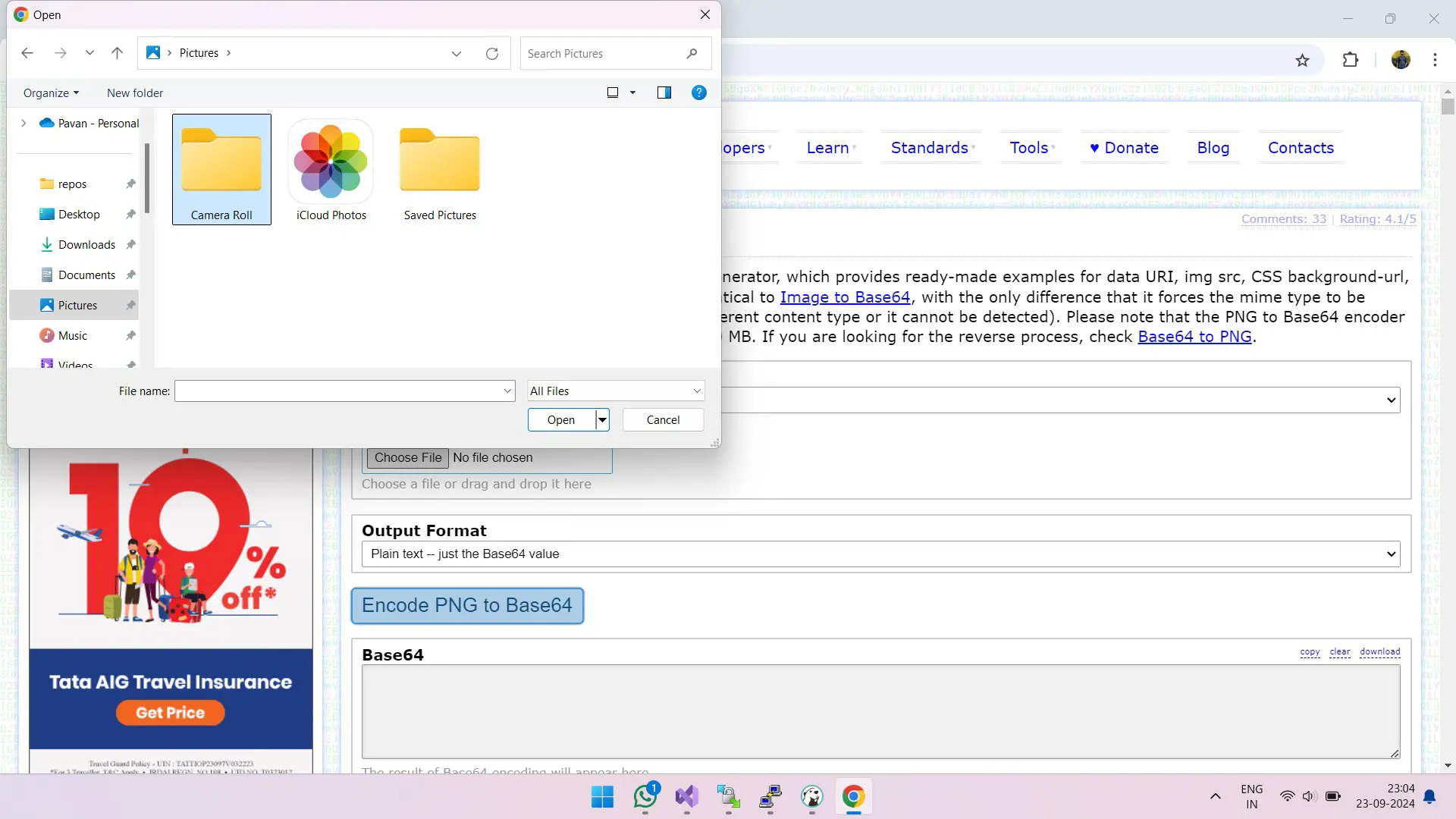Cancel the Open dialog
The height and width of the screenshot is (819, 1456).
pos(663,420)
